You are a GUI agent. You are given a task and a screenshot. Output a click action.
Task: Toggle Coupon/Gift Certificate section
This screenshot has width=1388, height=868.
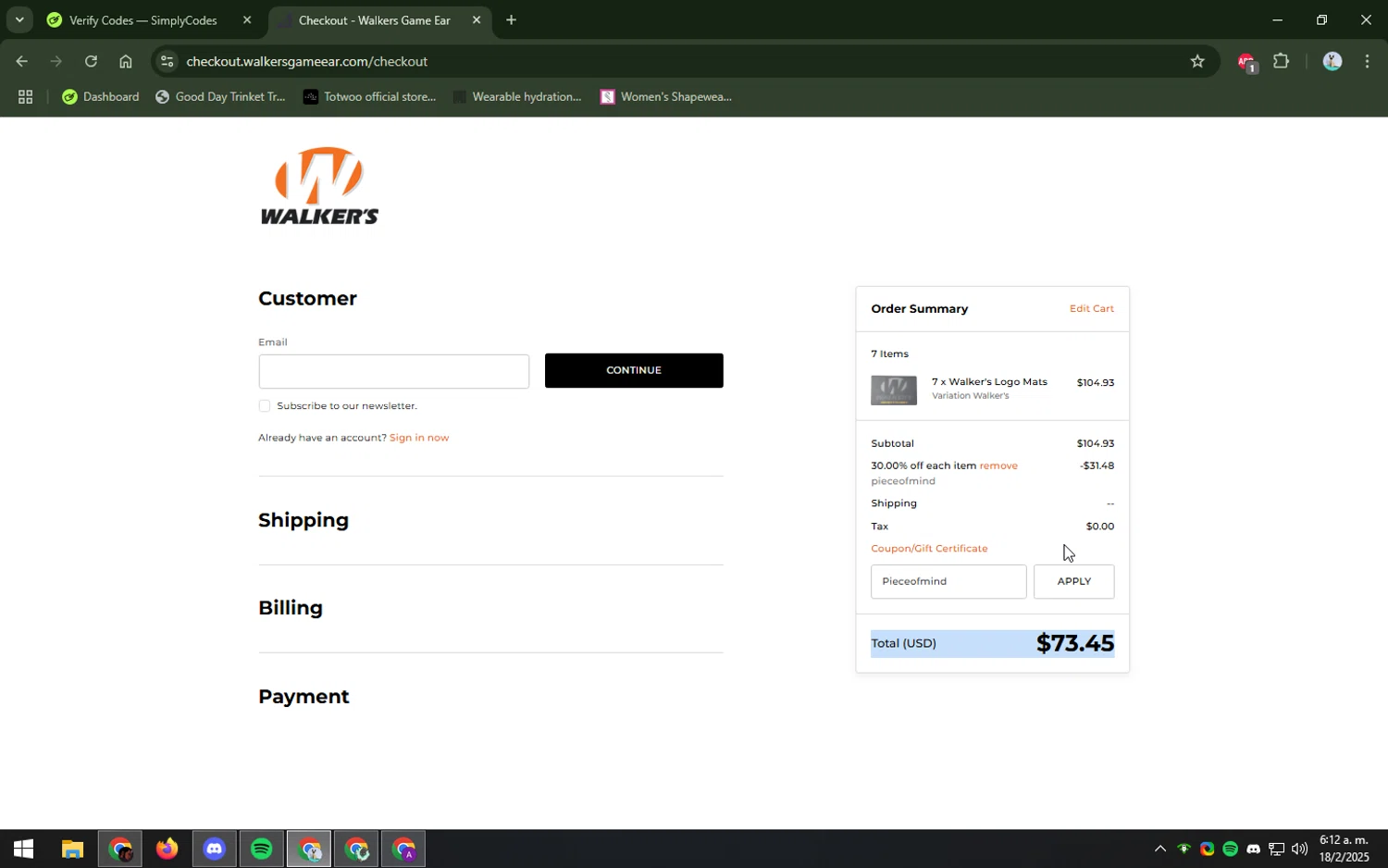[929, 549]
